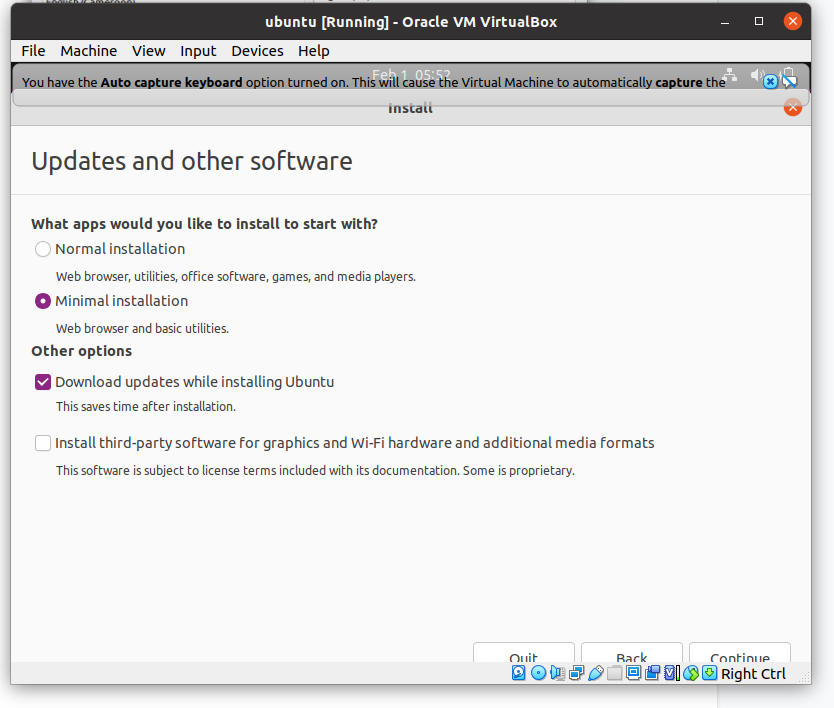Click the recording status icon
The image size is (834, 708).
click(x=653, y=673)
